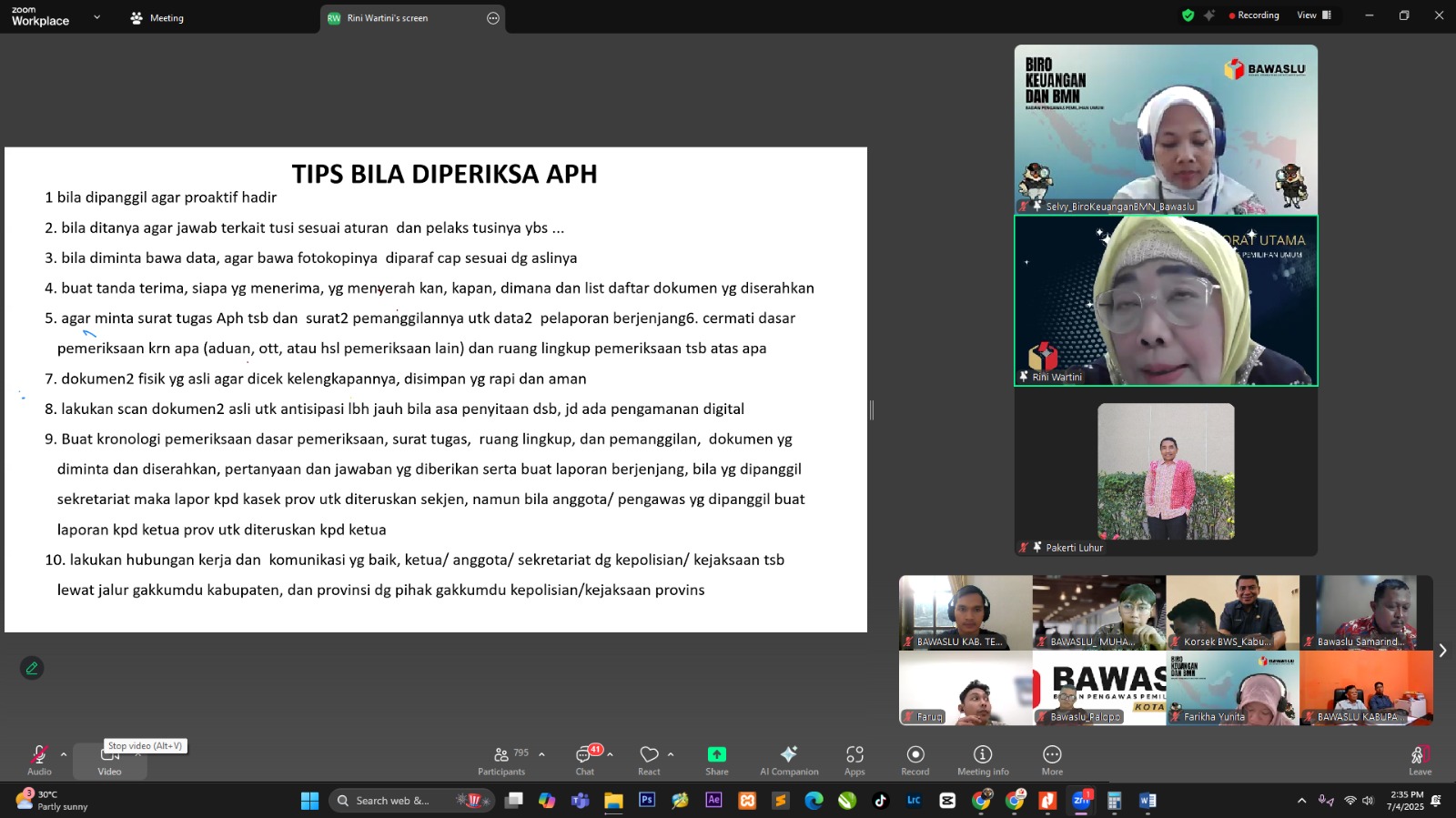Screen dimensions: 1456x818
Task: Select the Bawaslu_Palopo participant thumbnail
Action: point(1099,688)
